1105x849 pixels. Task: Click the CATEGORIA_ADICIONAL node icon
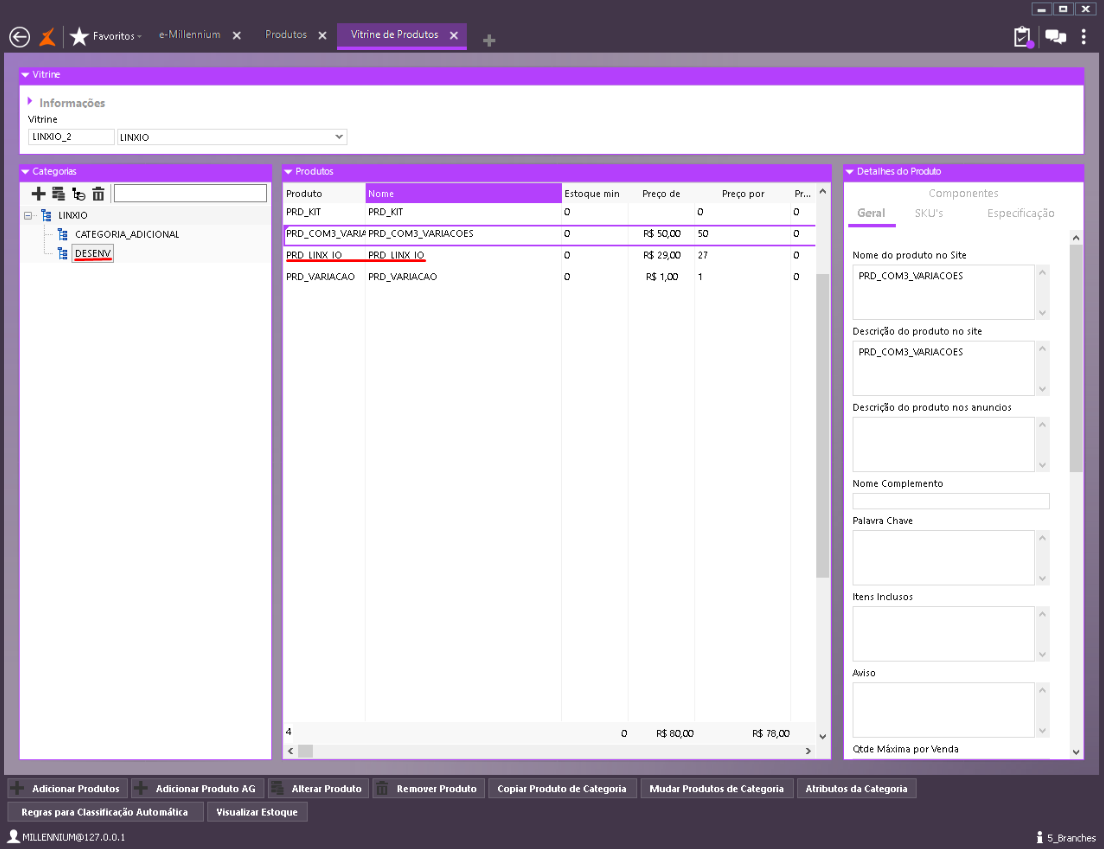[63, 235]
